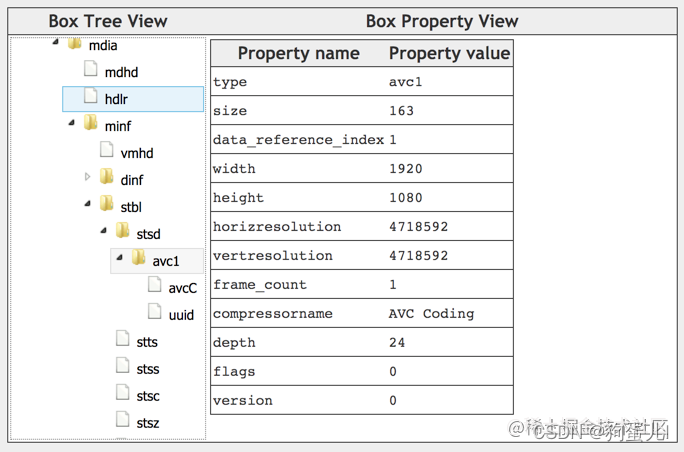
Task: Click the uuid file icon
Action: [155, 312]
